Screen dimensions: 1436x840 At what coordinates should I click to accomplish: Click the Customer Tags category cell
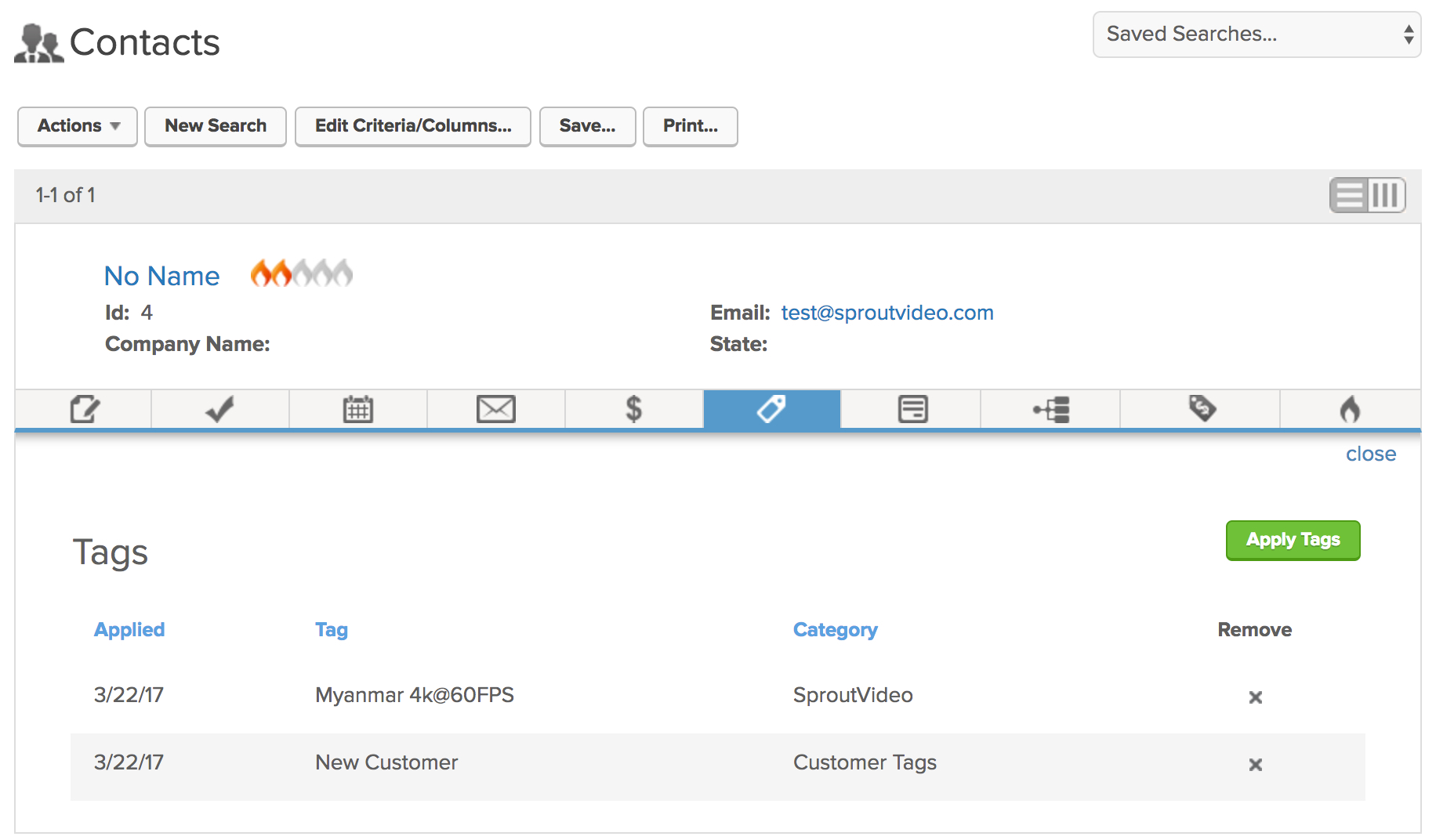click(865, 762)
